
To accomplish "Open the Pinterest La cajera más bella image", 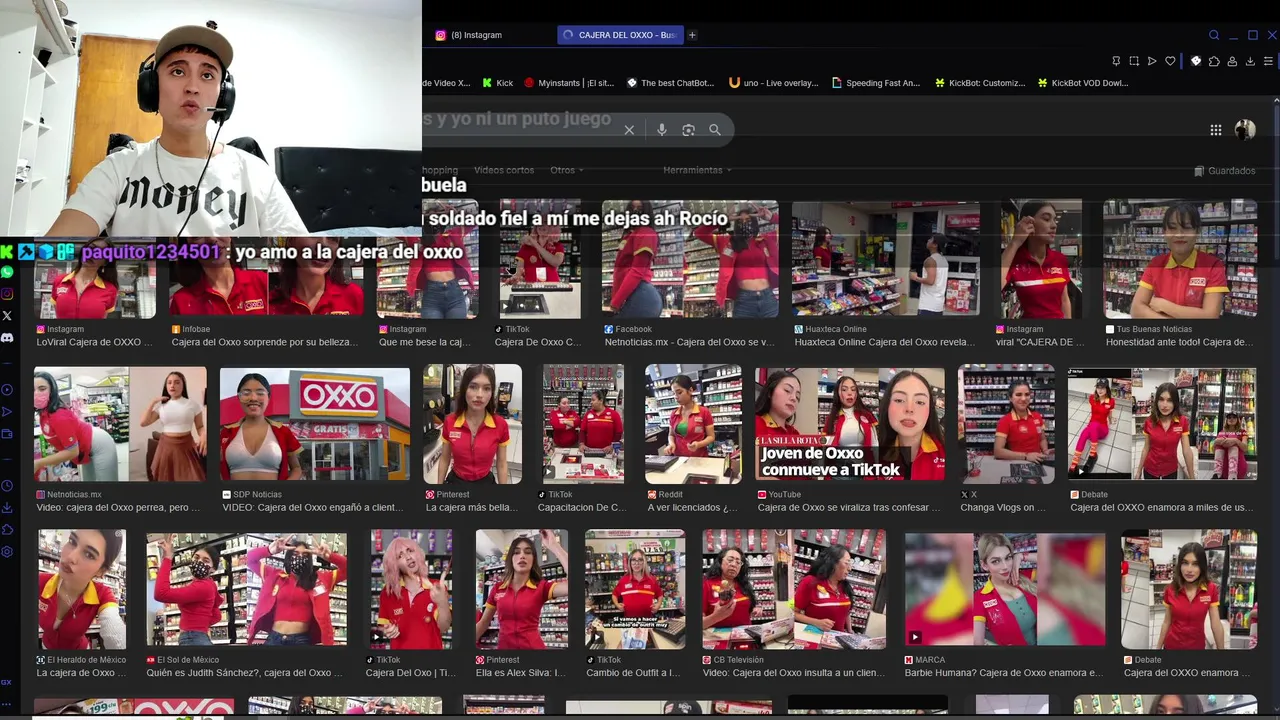I will (472, 424).
